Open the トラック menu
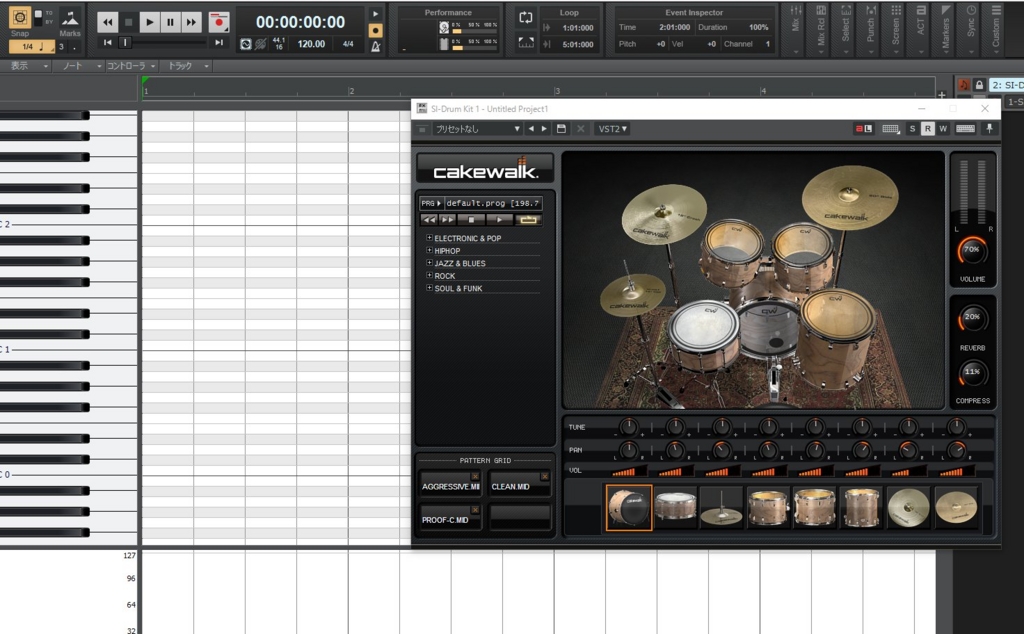 [x=187, y=66]
